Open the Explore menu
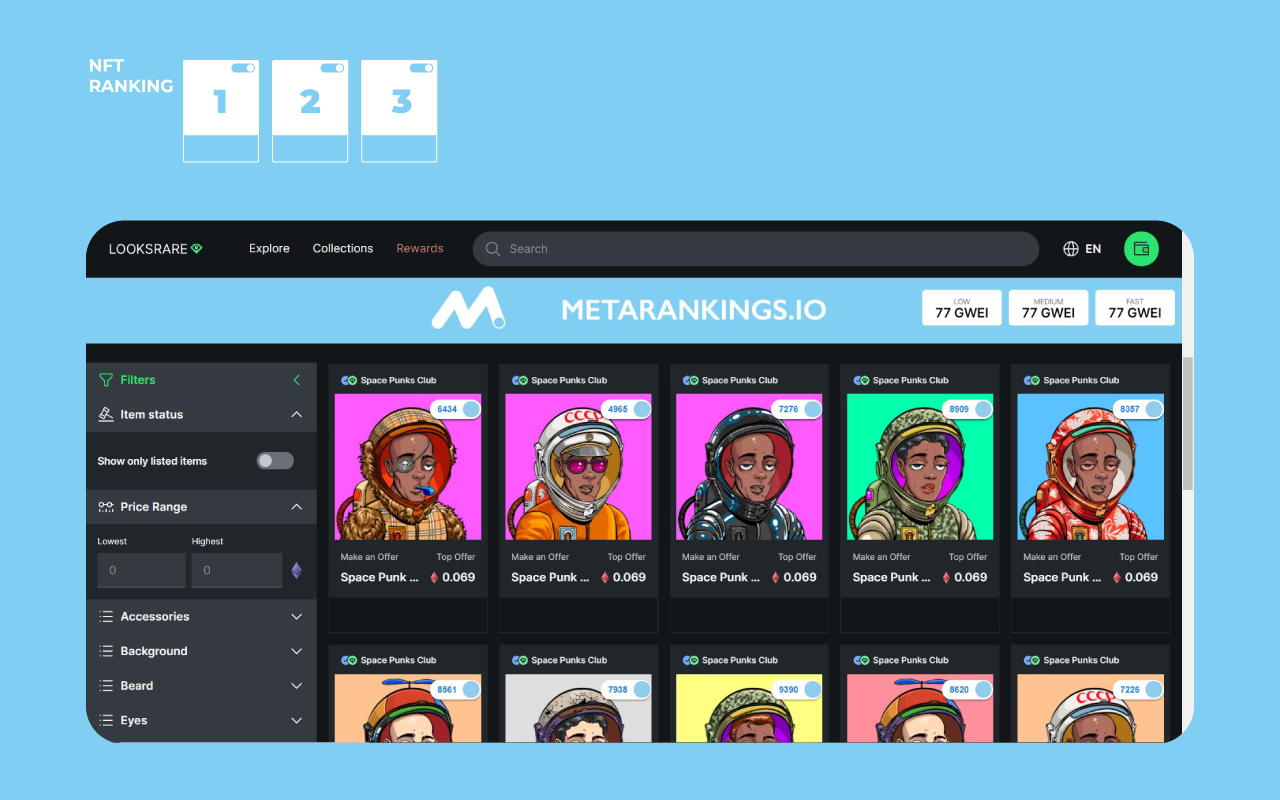 coord(269,249)
